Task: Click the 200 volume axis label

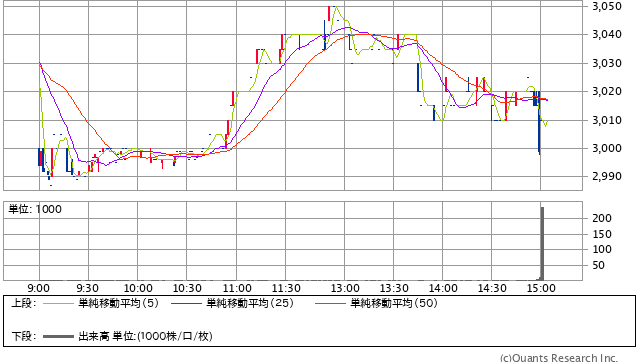Action: [x=602, y=218]
